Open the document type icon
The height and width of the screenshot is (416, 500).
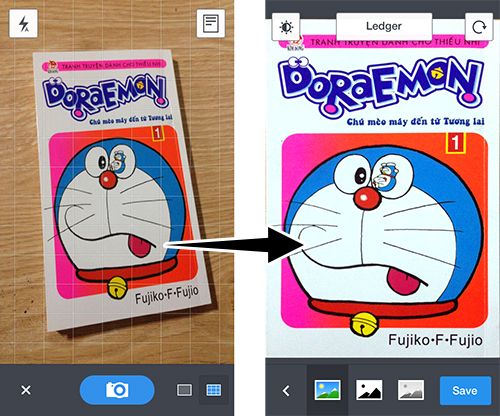211,23
